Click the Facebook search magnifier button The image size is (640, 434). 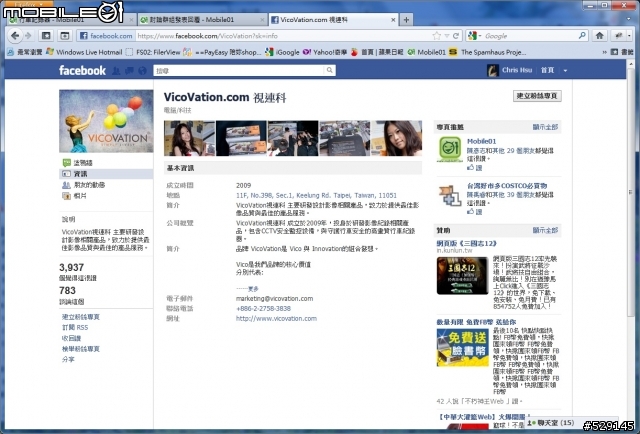pos(329,71)
